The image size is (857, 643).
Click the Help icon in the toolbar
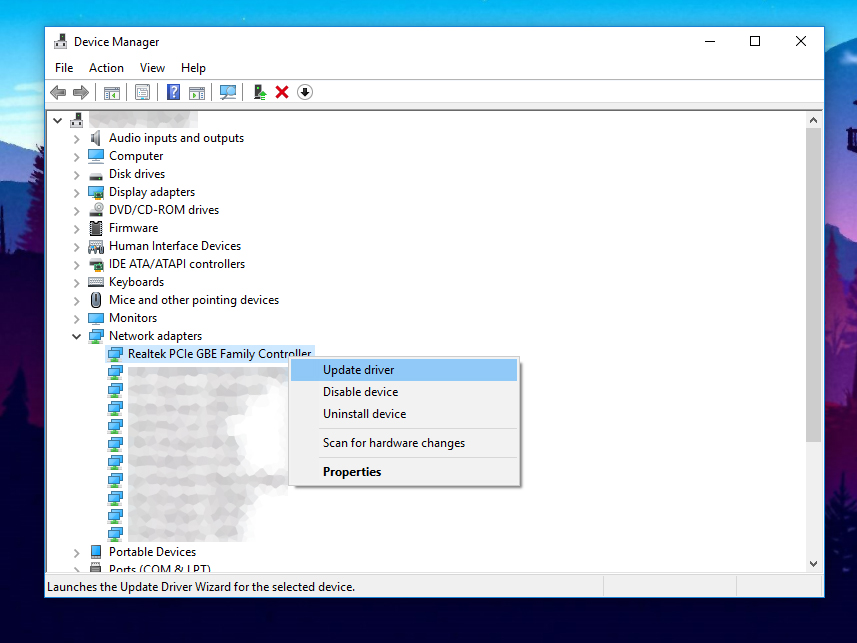click(x=172, y=92)
